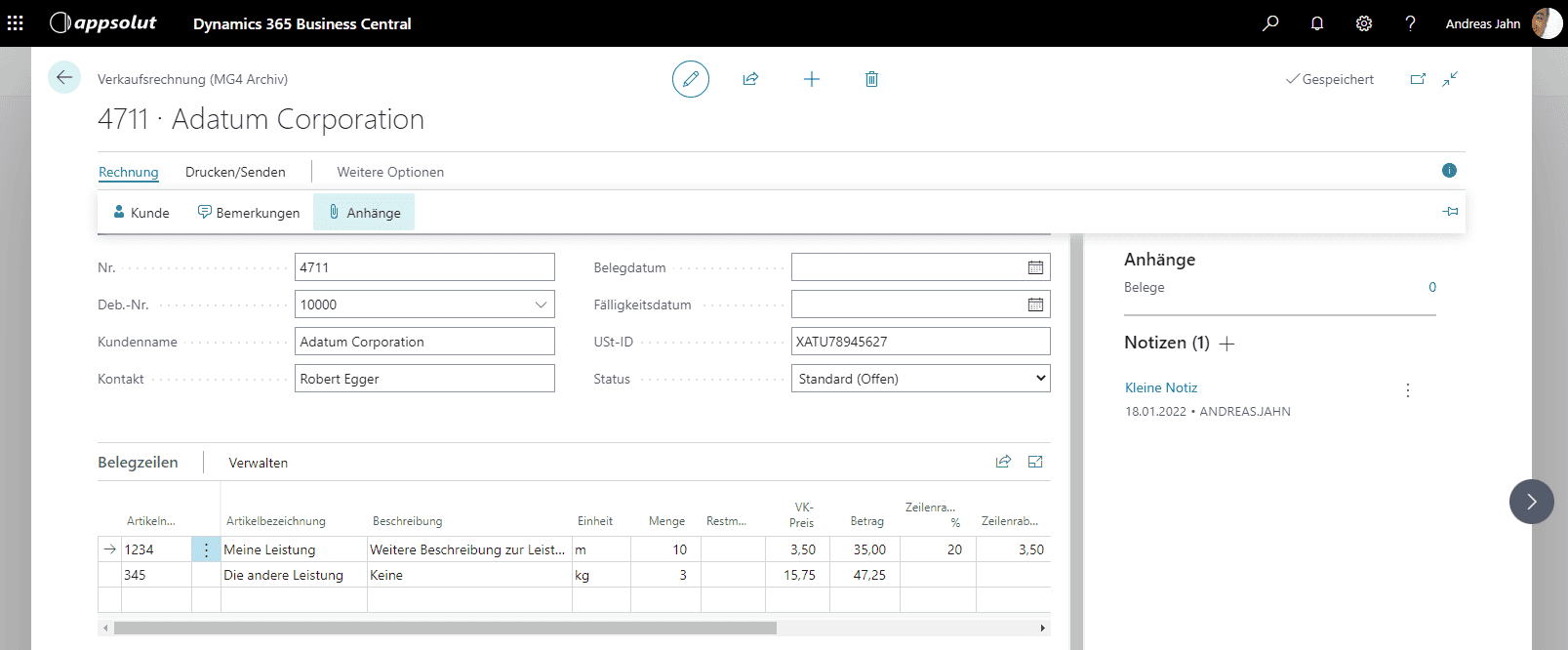The image size is (1568, 650).
Task: Click the back arrow button
Action: coord(64,78)
